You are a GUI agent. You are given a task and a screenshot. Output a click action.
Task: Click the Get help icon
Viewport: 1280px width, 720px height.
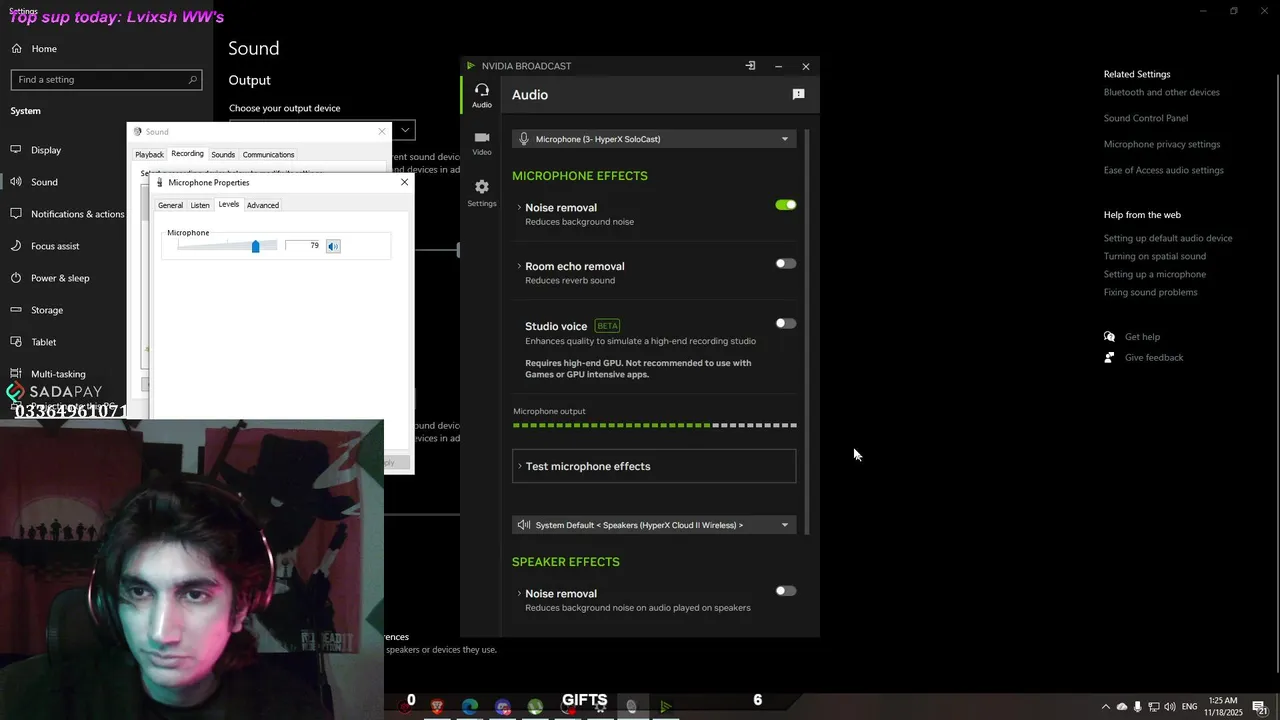coord(1109,337)
